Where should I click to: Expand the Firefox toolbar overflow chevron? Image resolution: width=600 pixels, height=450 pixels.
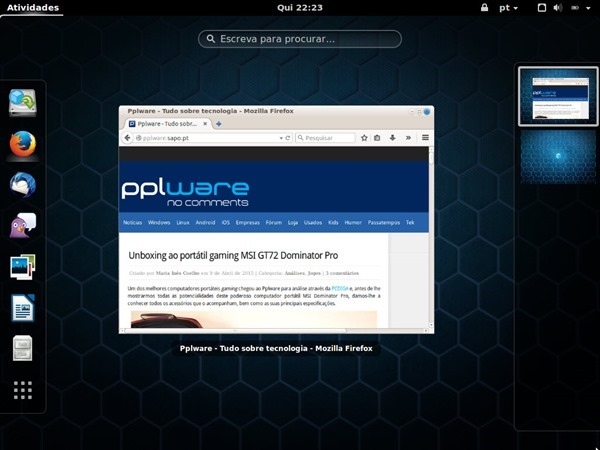[408, 138]
